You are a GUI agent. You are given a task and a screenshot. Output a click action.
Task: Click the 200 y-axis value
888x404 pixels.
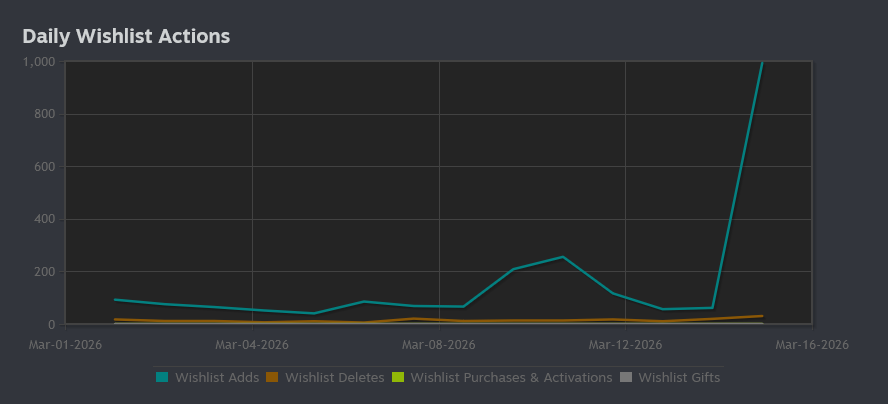tap(45, 272)
